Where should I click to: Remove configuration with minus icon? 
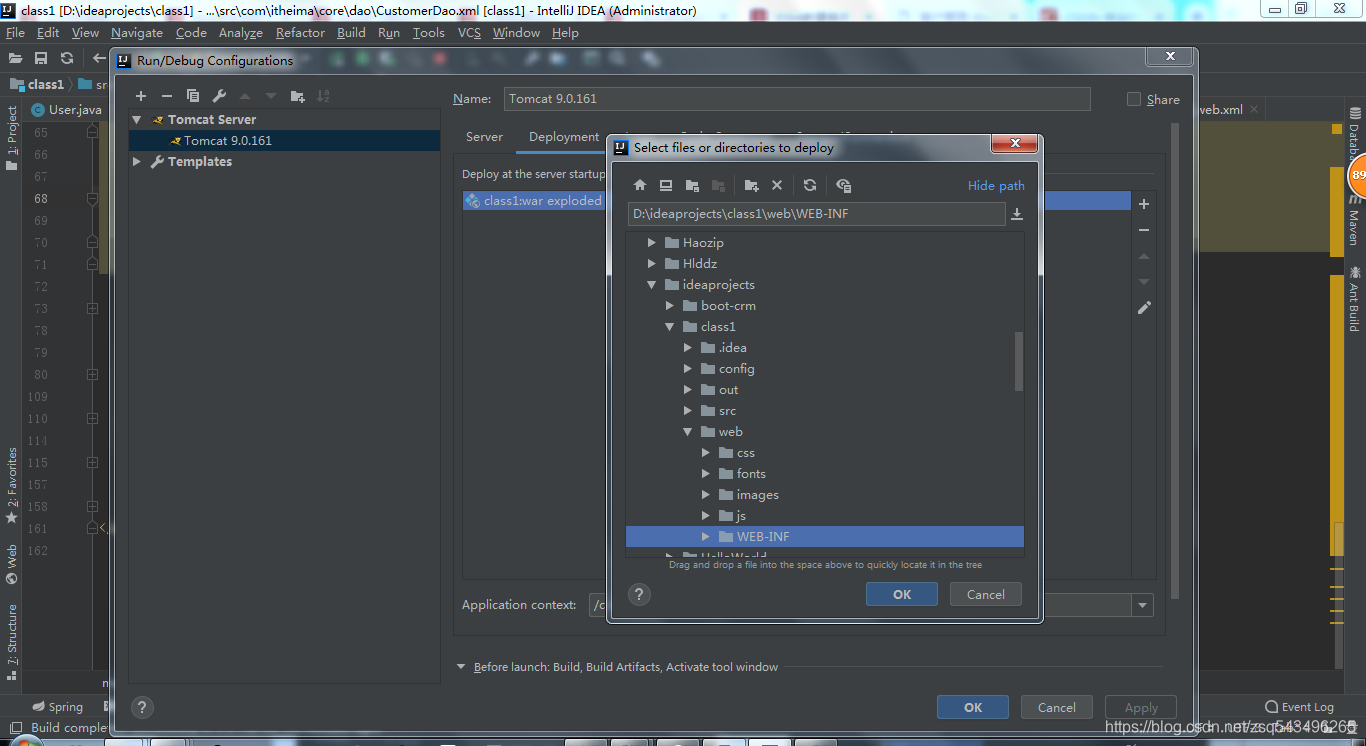coord(167,96)
